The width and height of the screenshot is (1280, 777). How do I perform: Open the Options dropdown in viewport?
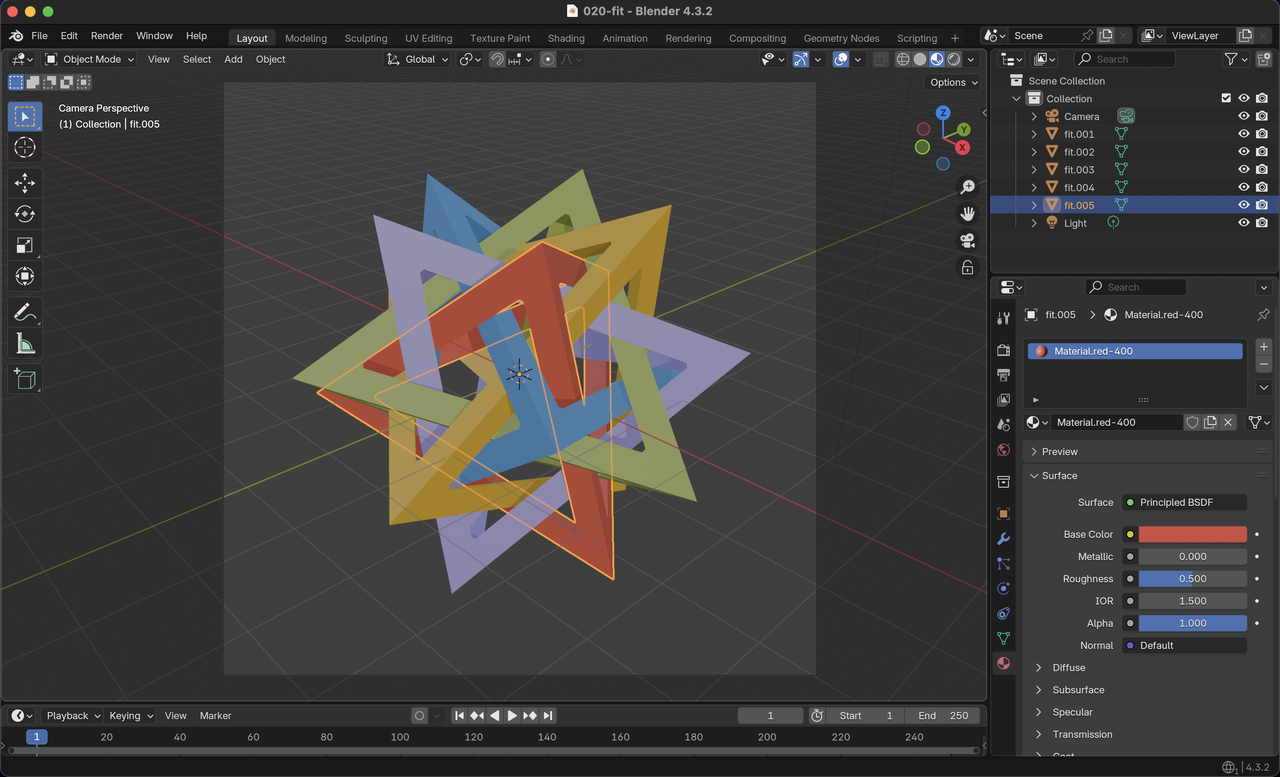tap(953, 82)
